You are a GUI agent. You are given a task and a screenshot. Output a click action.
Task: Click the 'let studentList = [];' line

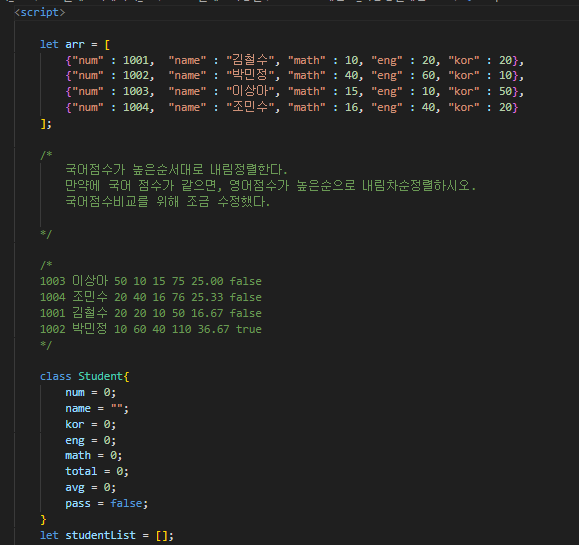click(x=107, y=535)
